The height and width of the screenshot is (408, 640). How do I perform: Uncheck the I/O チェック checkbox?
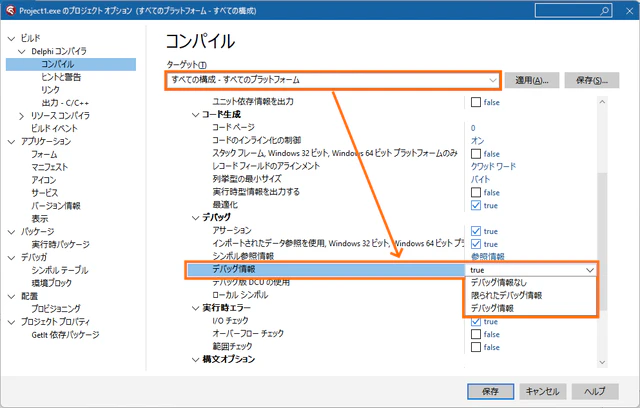[x=476, y=322]
